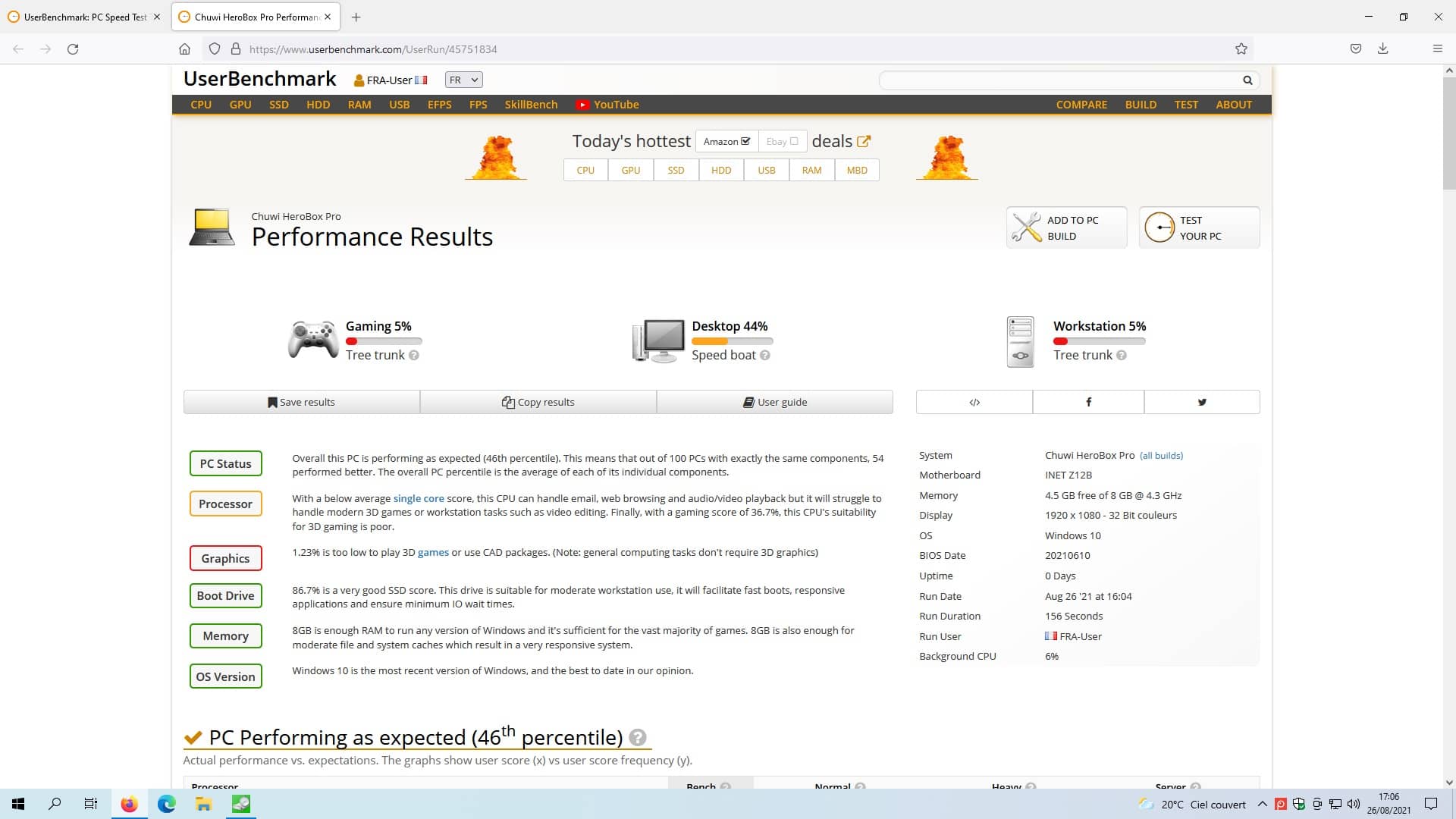This screenshot has width=1456, height=819.
Task: Click the desktop computer icon
Action: [x=658, y=340]
